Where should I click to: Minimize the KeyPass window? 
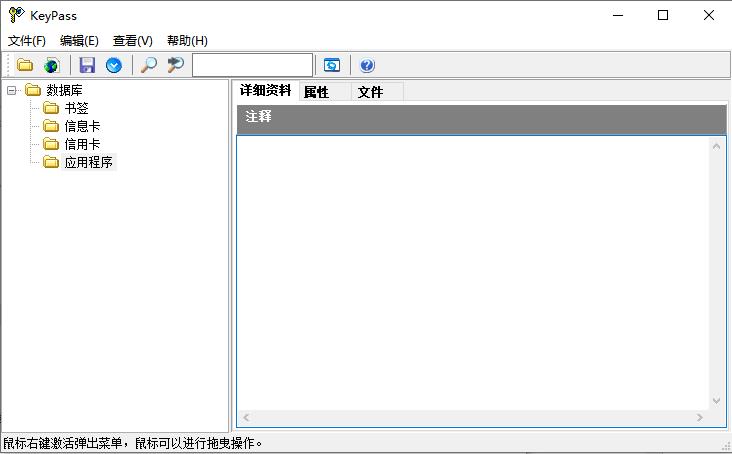[x=618, y=15]
